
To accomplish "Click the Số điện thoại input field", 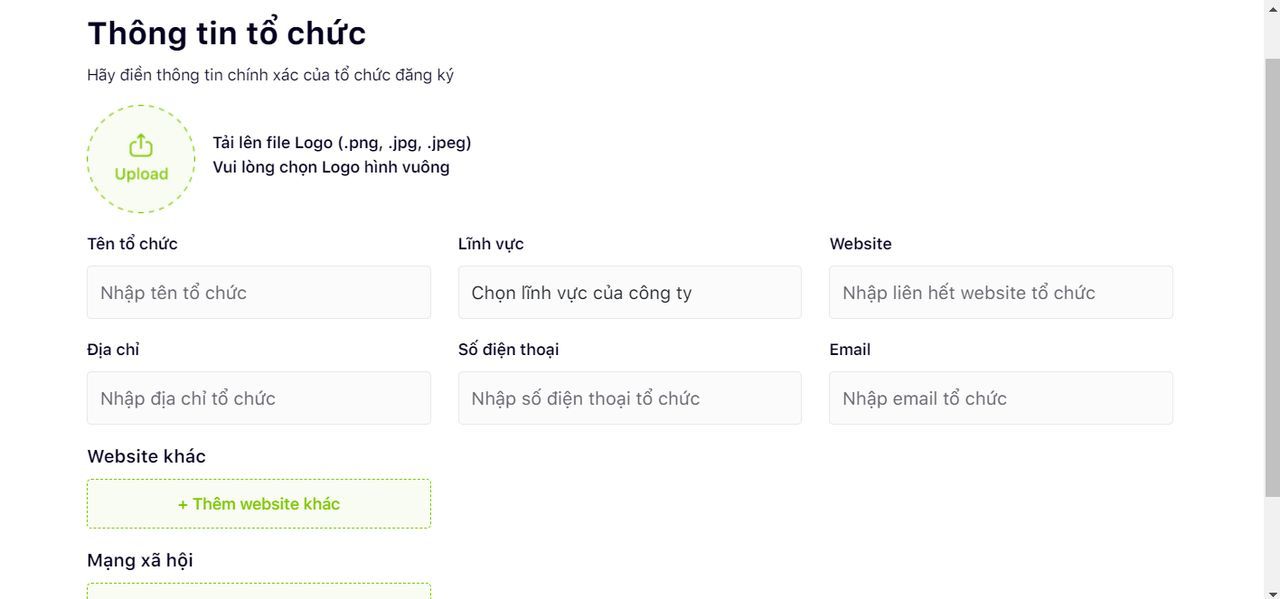I will point(630,398).
